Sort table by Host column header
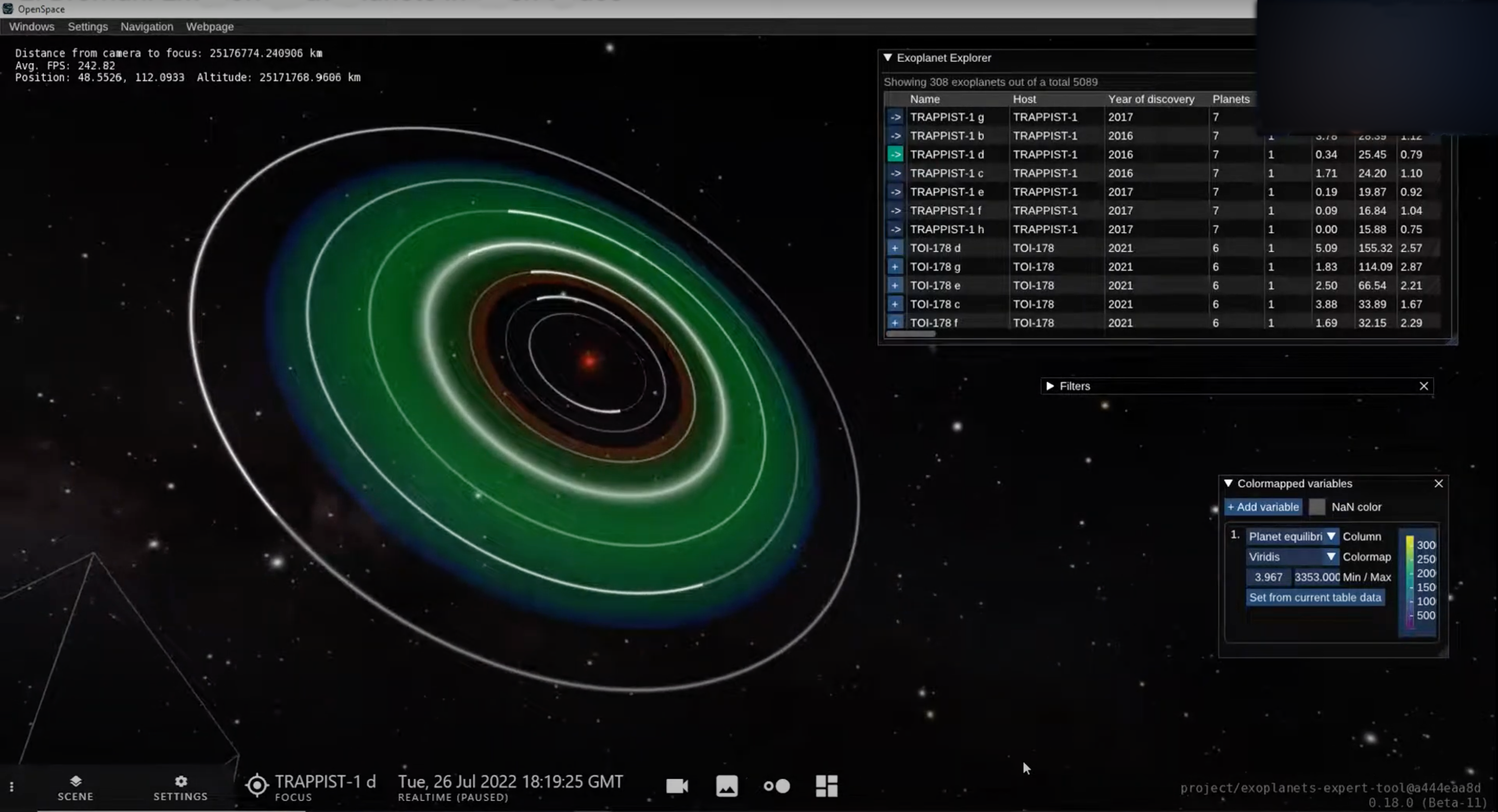Screen dimensions: 1498x812 [x=1025, y=99]
